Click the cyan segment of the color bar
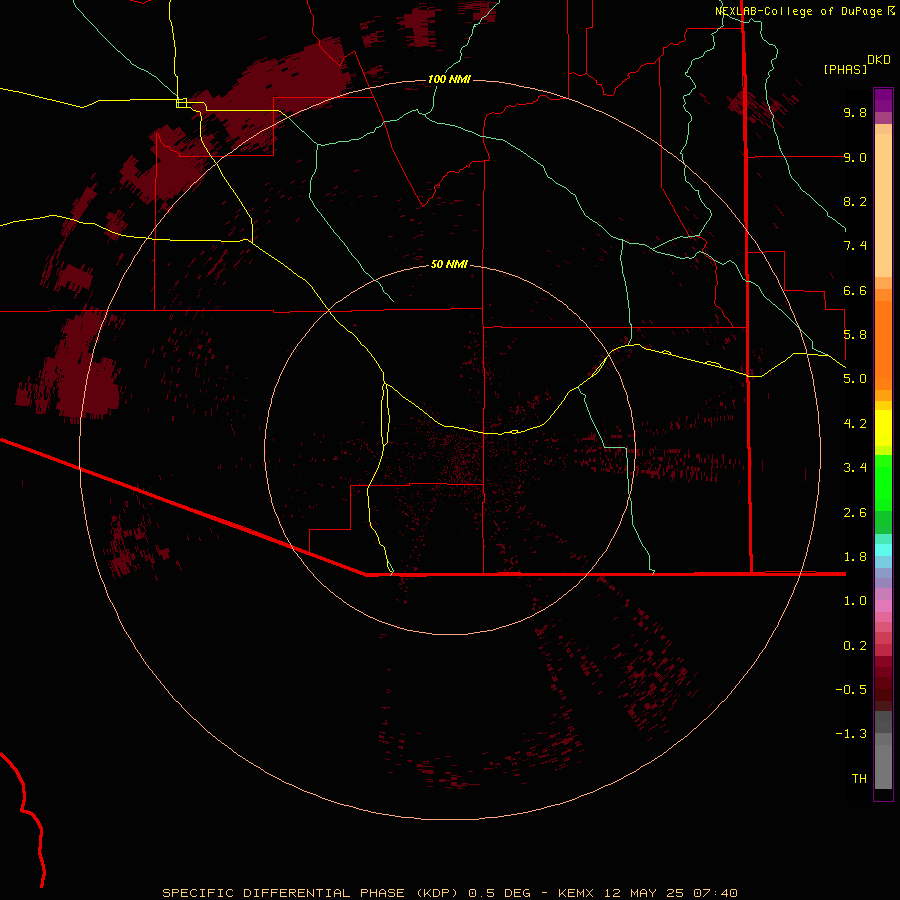Image resolution: width=900 pixels, height=900 pixels. click(883, 550)
